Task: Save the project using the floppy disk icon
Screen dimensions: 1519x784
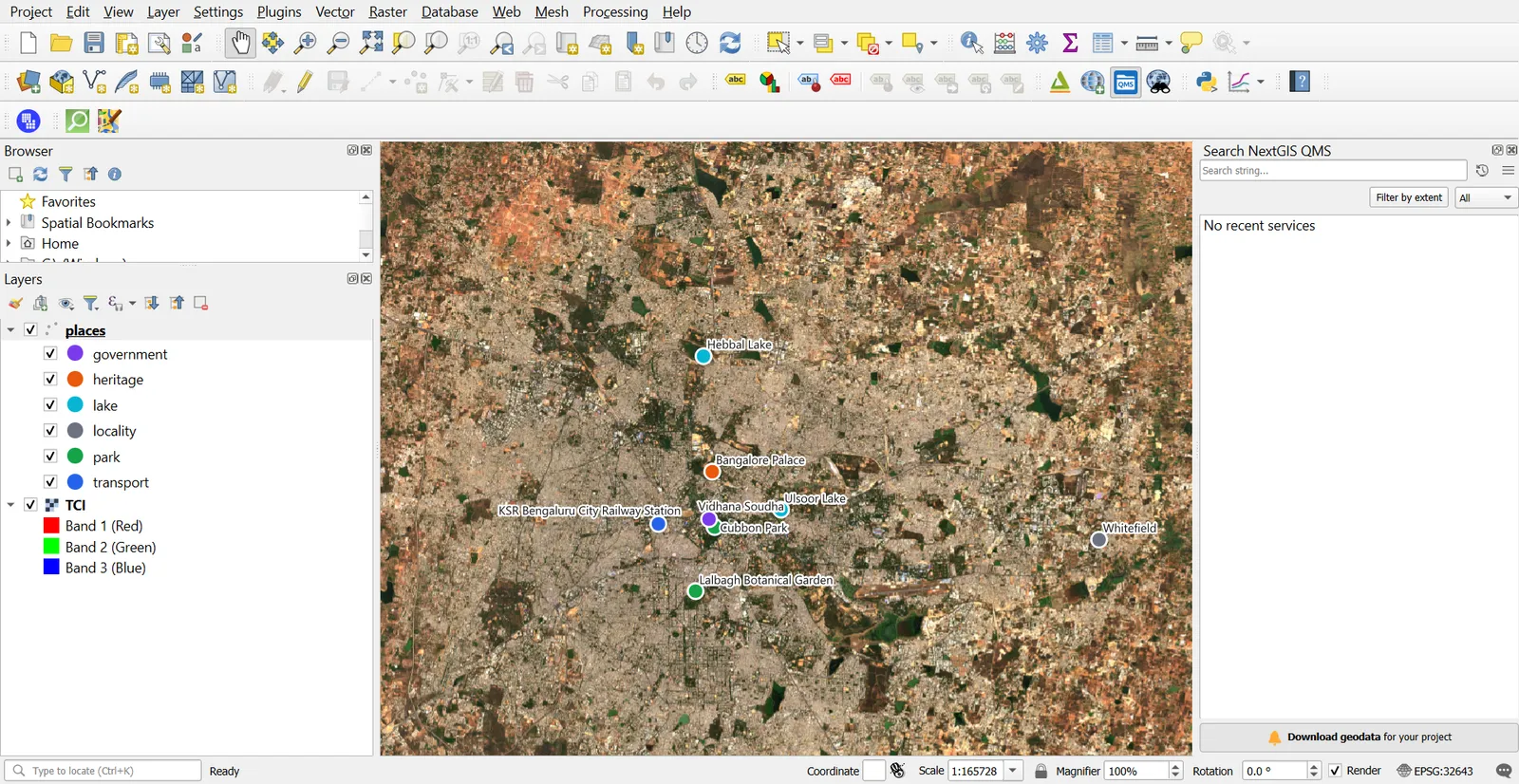Action: click(x=94, y=43)
